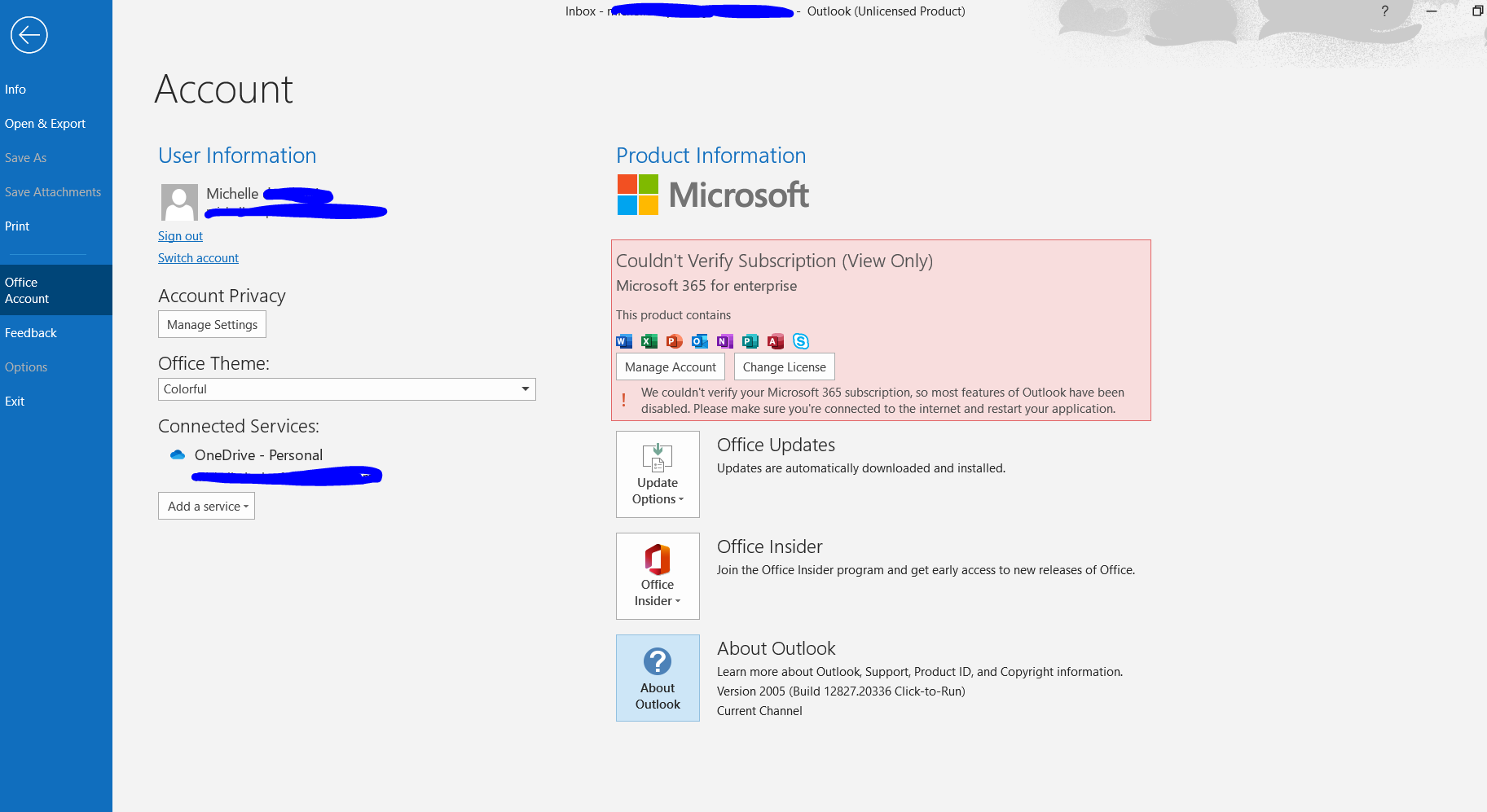Click the Word app icon
Image resolution: width=1487 pixels, height=812 pixels.
point(624,341)
